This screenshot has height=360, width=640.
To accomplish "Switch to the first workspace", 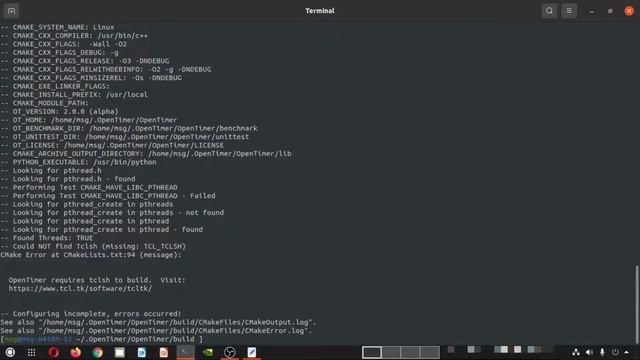I will [x=372, y=352].
